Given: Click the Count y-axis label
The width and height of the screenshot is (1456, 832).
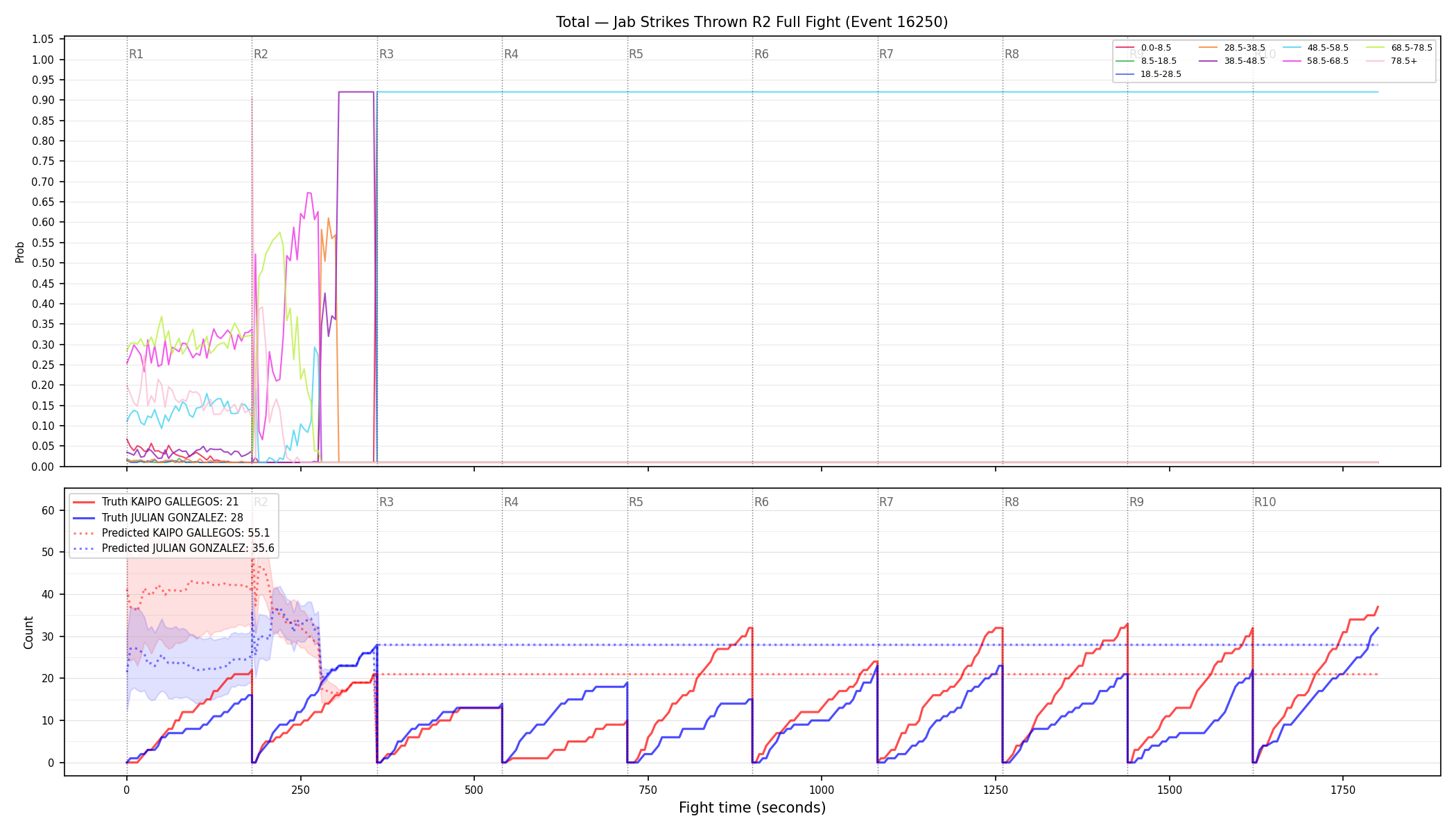Looking at the screenshot, I should 28,632.
